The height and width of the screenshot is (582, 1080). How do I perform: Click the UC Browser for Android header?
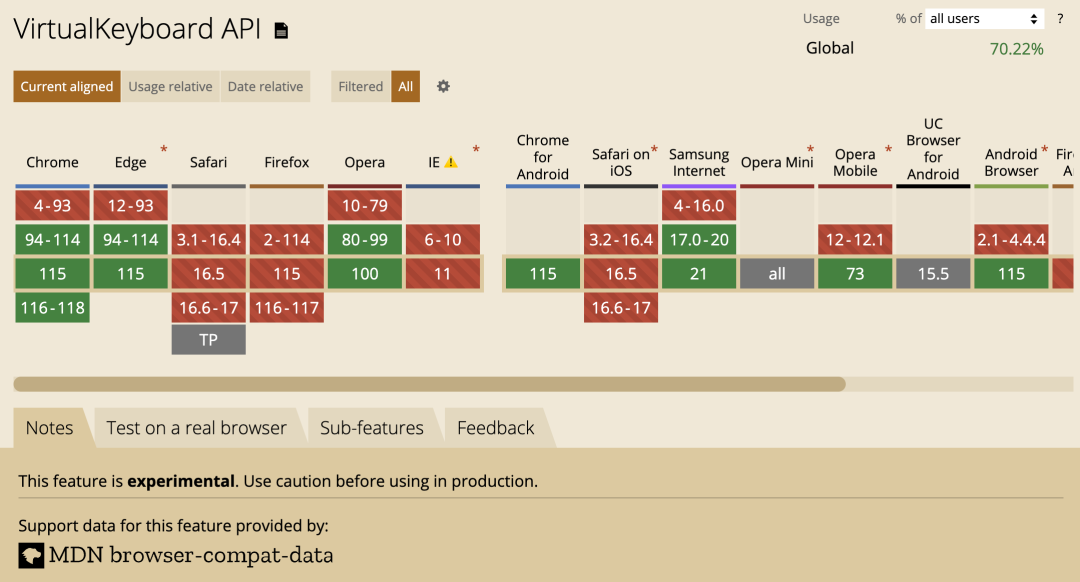[x=933, y=149]
